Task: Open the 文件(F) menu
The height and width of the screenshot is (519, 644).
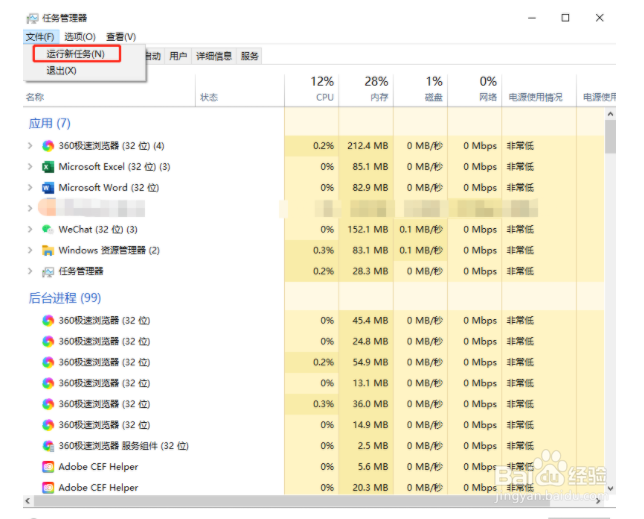Action: point(40,37)
